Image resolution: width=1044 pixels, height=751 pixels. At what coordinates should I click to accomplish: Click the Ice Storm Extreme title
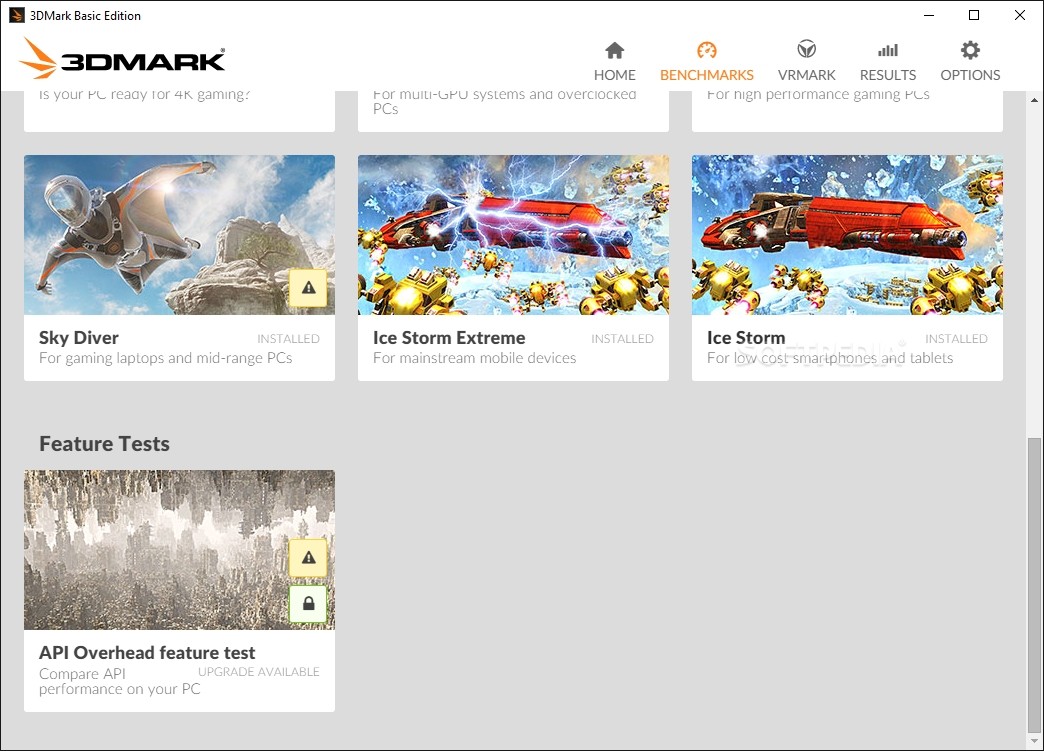[x=449, y=338]
